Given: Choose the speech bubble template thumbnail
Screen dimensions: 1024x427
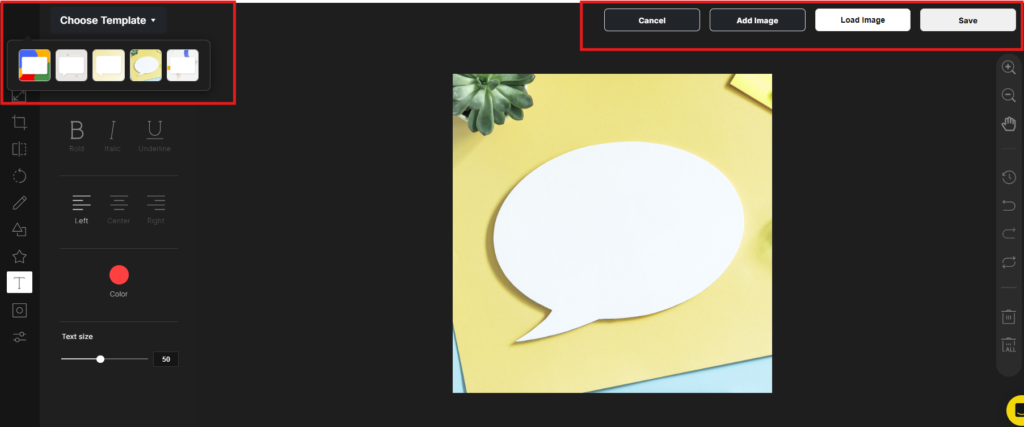Looking at the screenshot, I should coord(146,66).
